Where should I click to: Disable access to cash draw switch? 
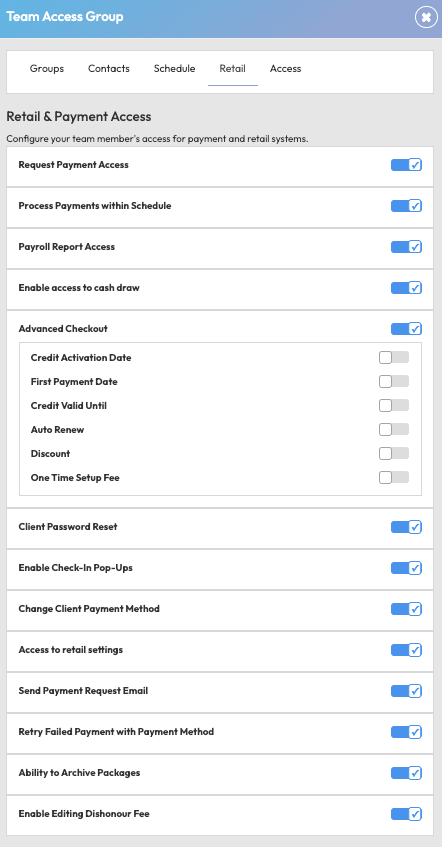click(406, 288)
